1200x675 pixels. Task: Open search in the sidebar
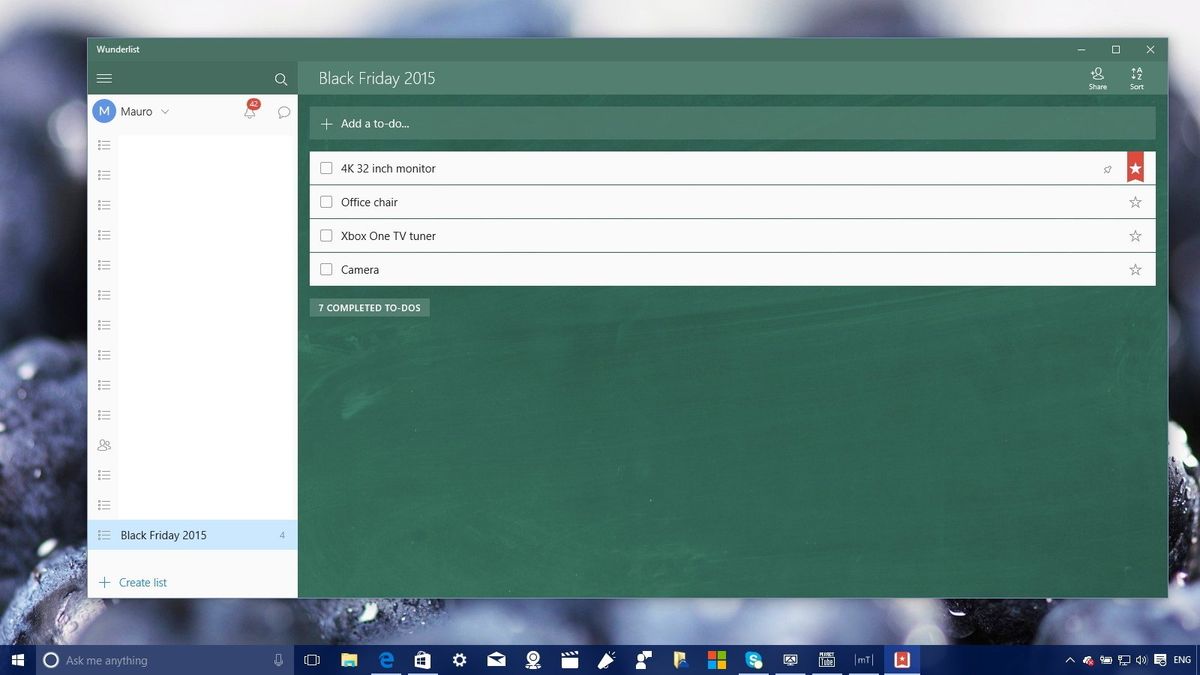click(x=281, y=79)
